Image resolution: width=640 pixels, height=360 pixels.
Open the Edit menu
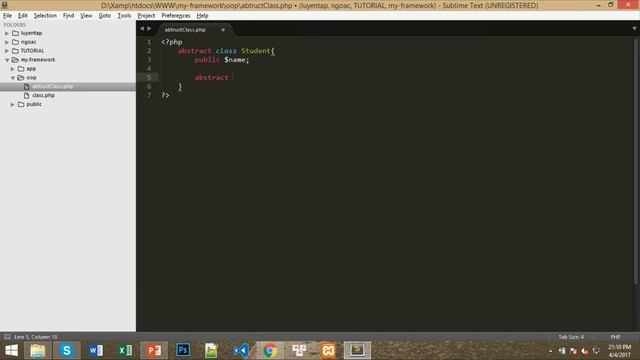coord(22,16)
